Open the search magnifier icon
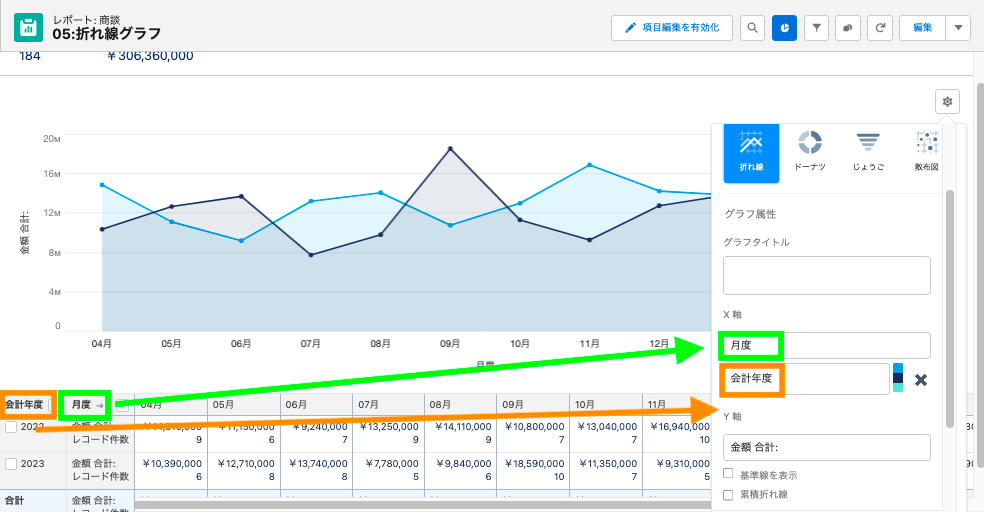Viewport: 984px width, 512px height. 752,28
